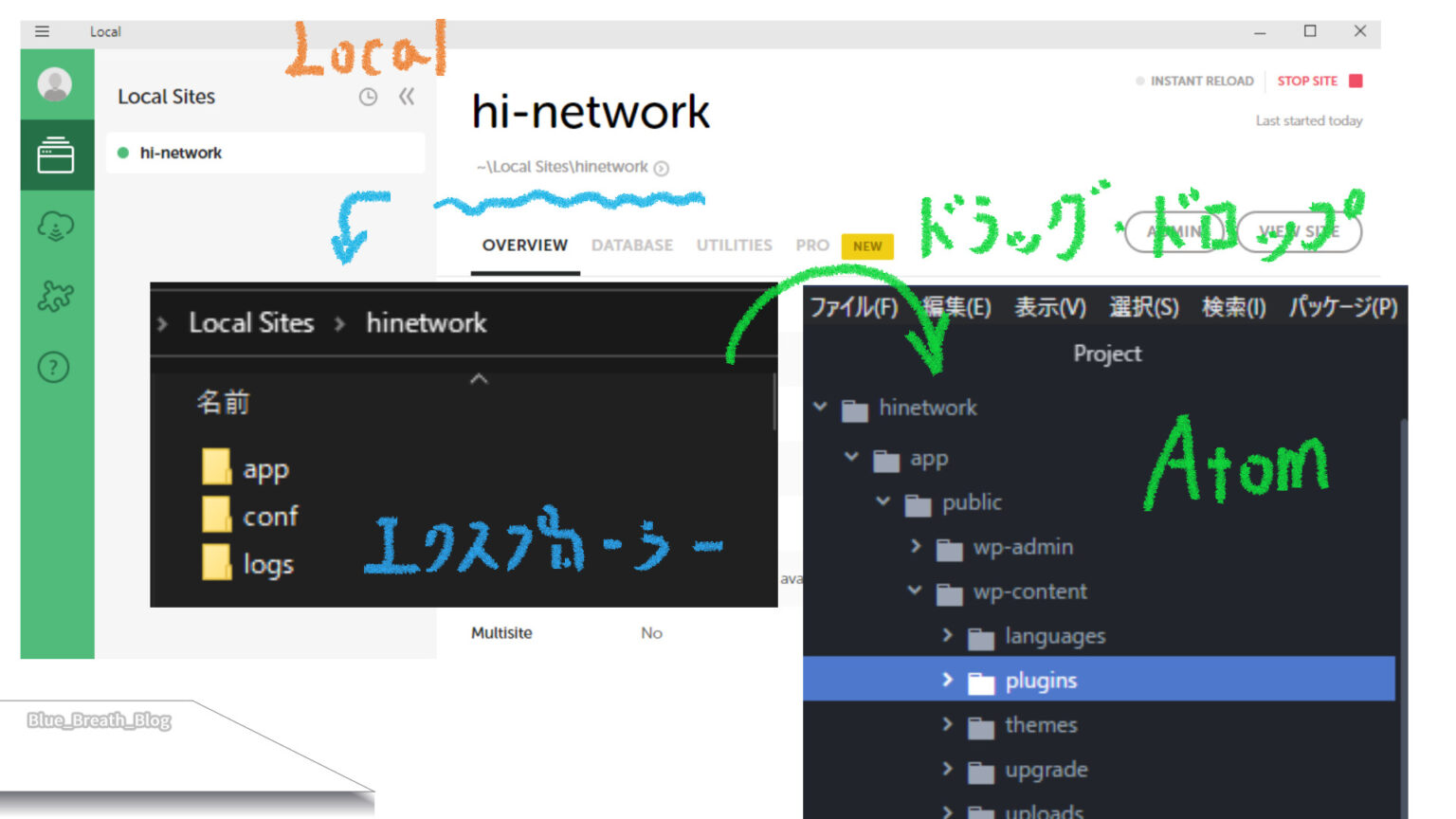This screenshot has width=1456, height=819.
Task: Open the help question mark icon
Action: click(x=54, y=367)
